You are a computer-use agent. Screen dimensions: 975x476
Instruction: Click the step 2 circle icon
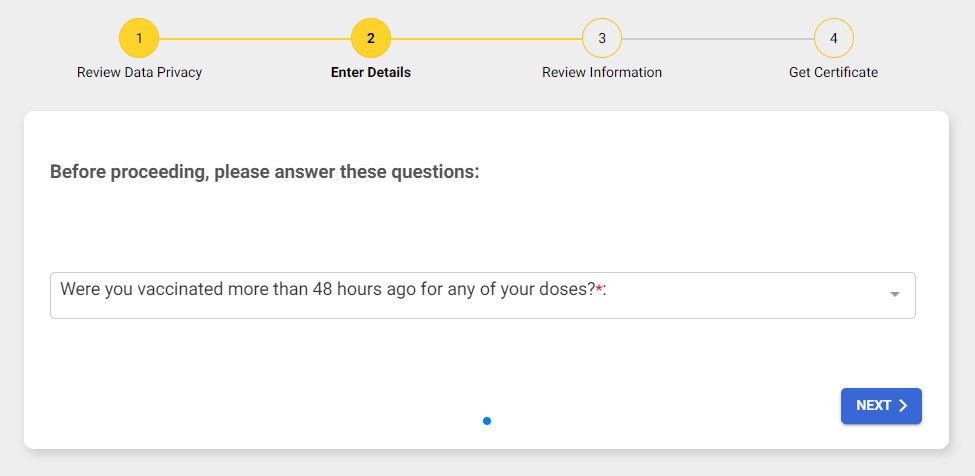tap(371, 39)
